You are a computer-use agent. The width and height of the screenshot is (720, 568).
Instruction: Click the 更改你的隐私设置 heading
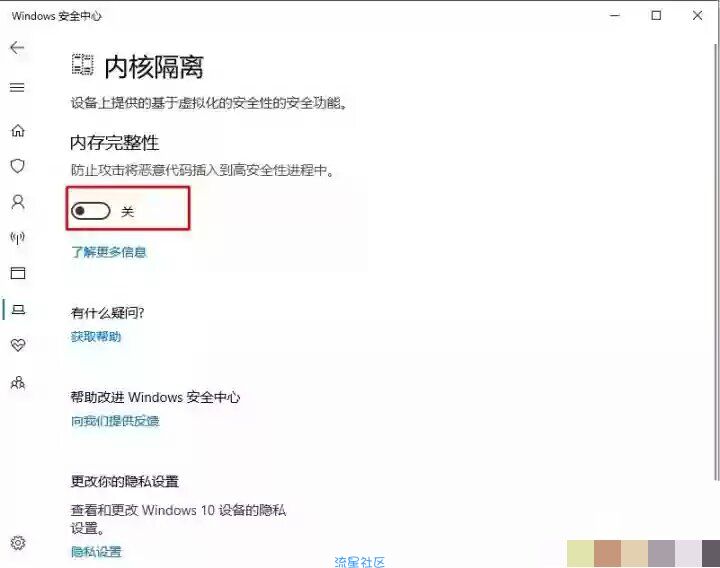(124, 482)
